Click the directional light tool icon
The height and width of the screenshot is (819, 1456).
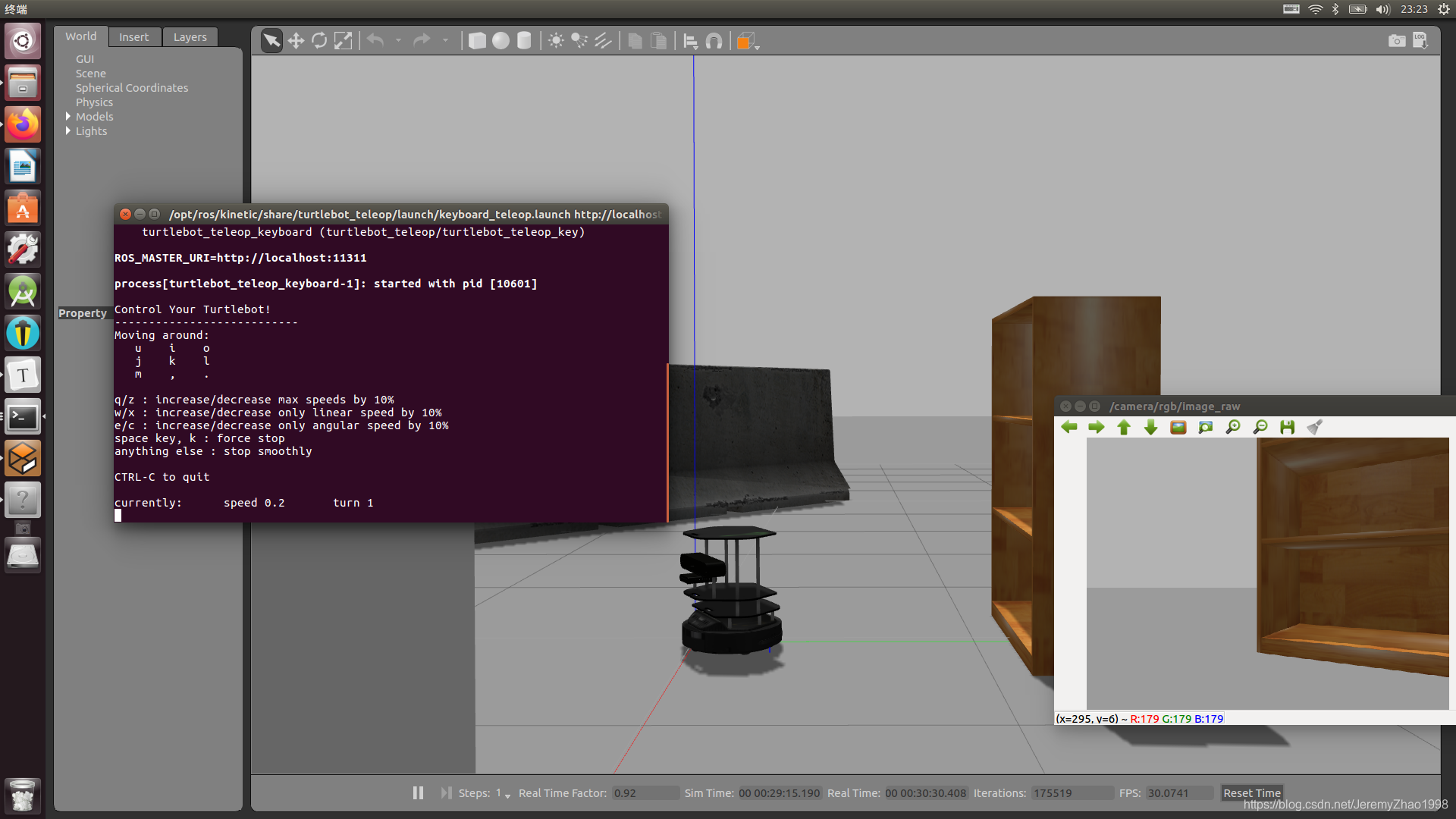(x=602, y=40)
